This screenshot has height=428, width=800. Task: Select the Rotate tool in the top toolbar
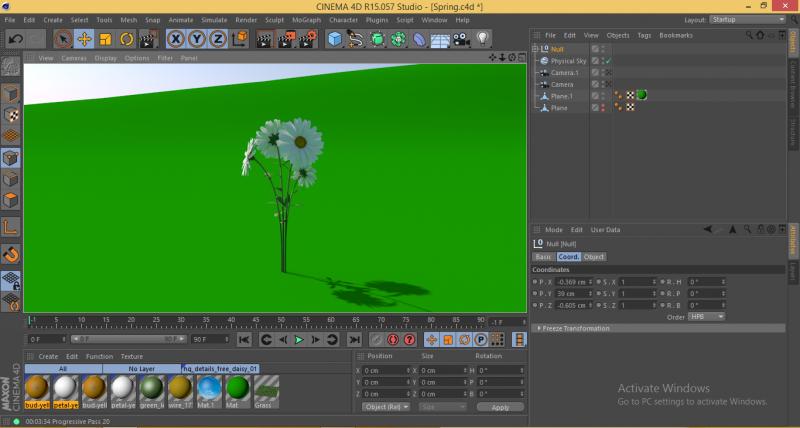[127, 39]
